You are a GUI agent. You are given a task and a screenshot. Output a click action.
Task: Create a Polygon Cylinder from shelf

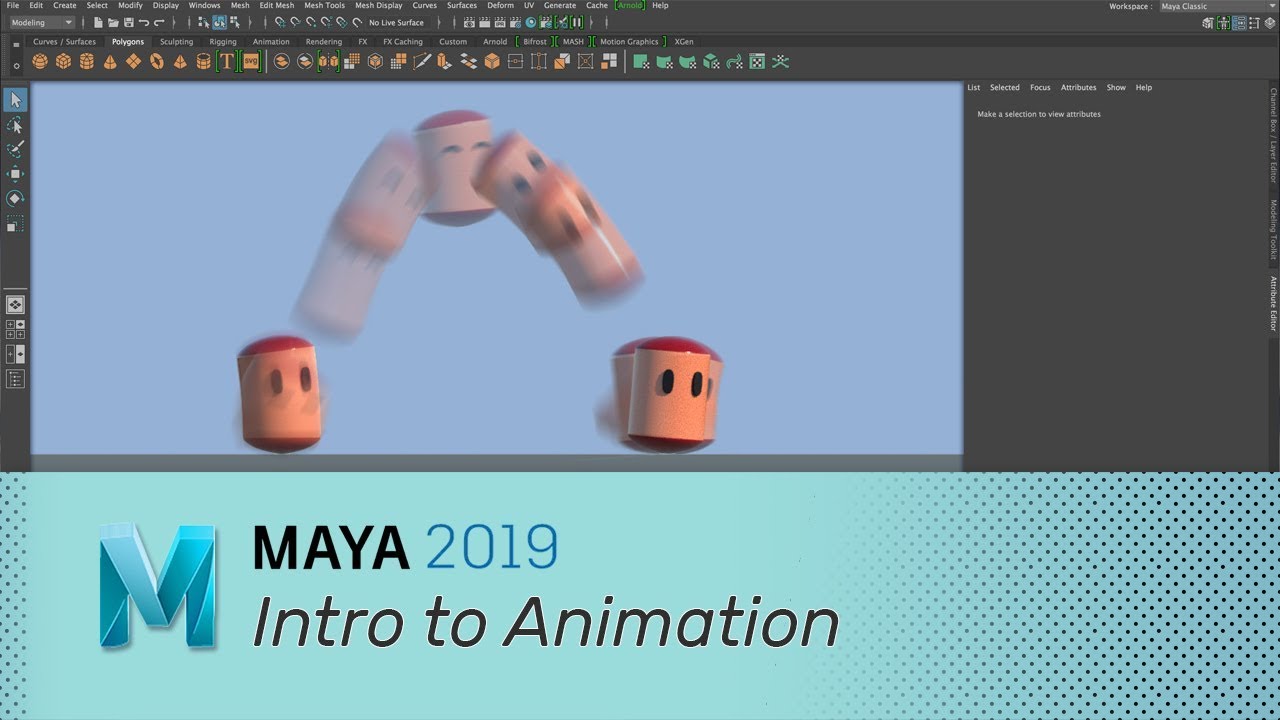tap(87, 62)
